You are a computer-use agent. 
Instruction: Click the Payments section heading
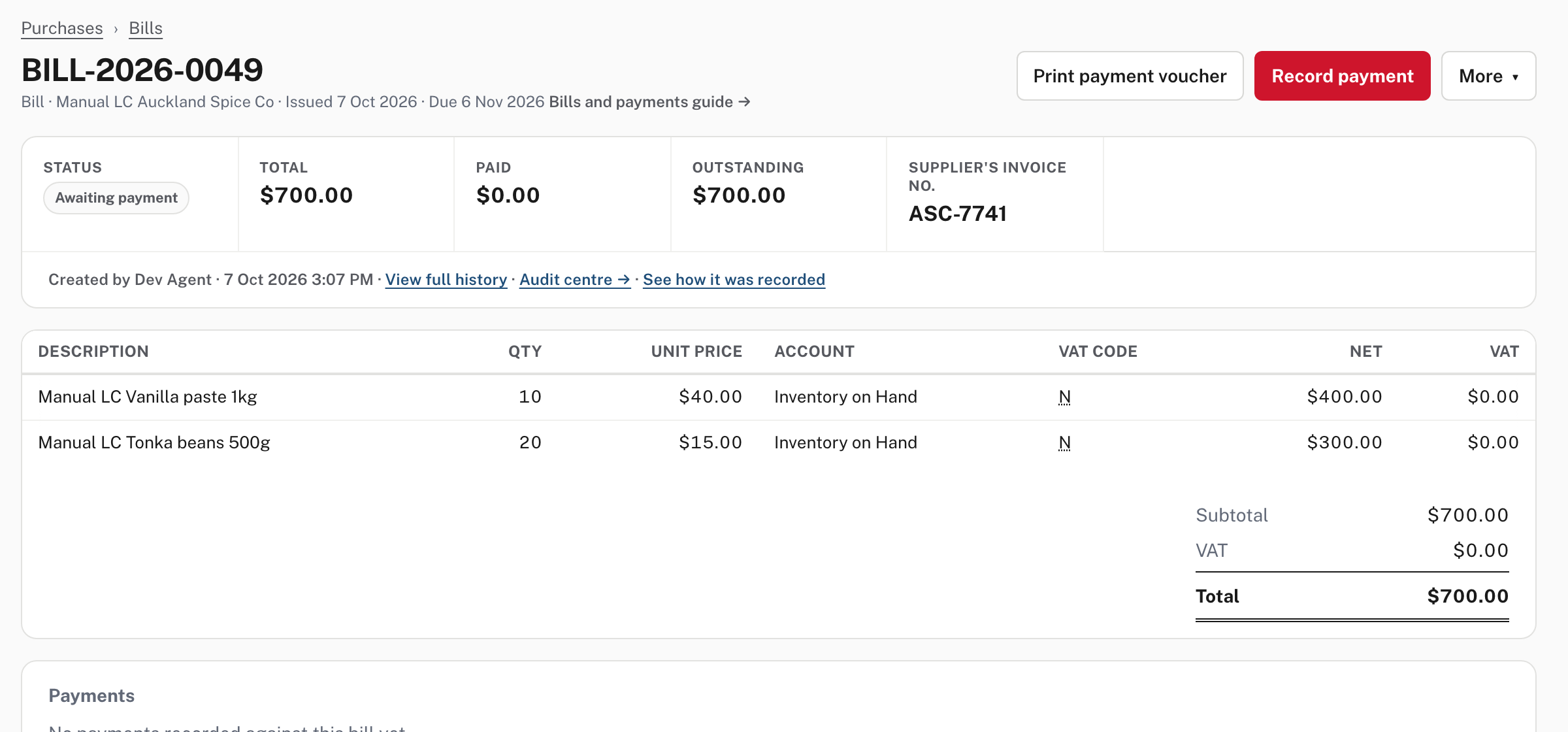pos(91,696)
